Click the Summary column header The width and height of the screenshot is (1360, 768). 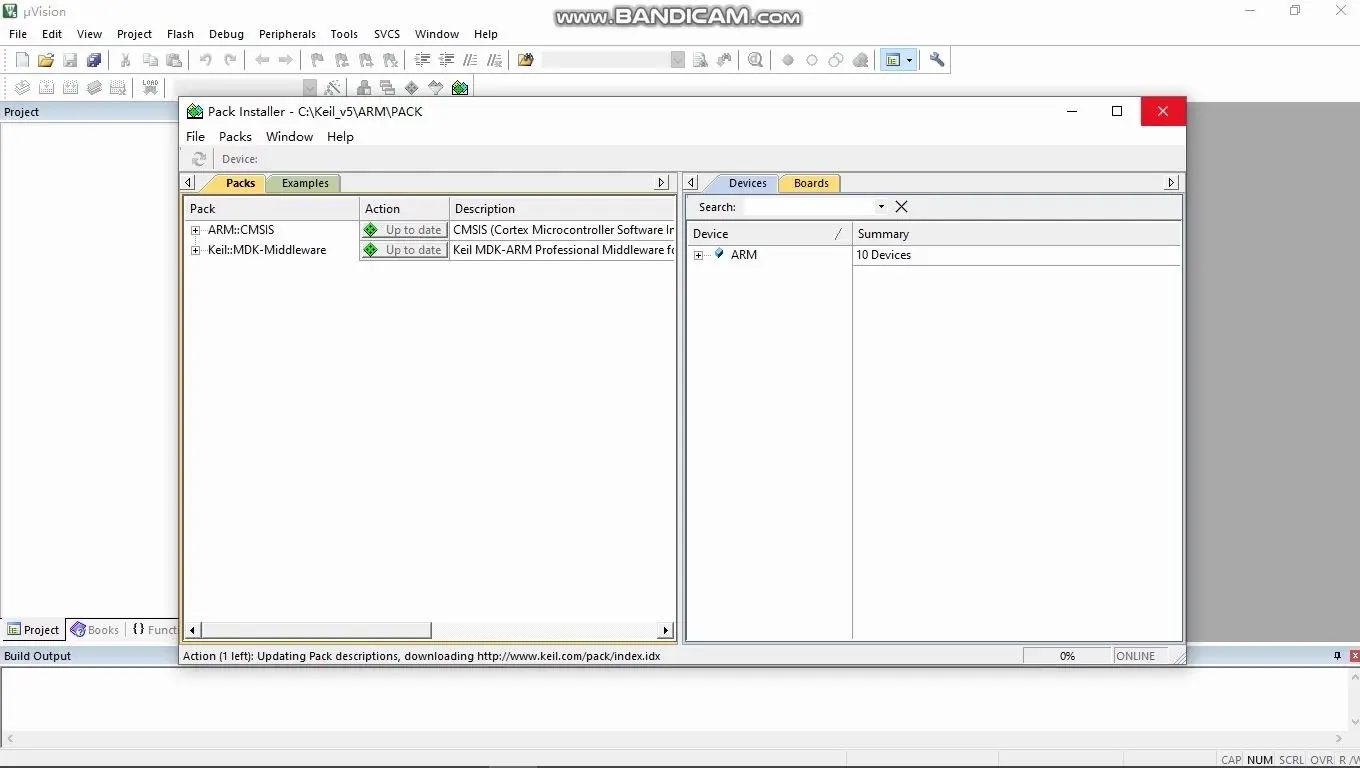coord(1016,234)
